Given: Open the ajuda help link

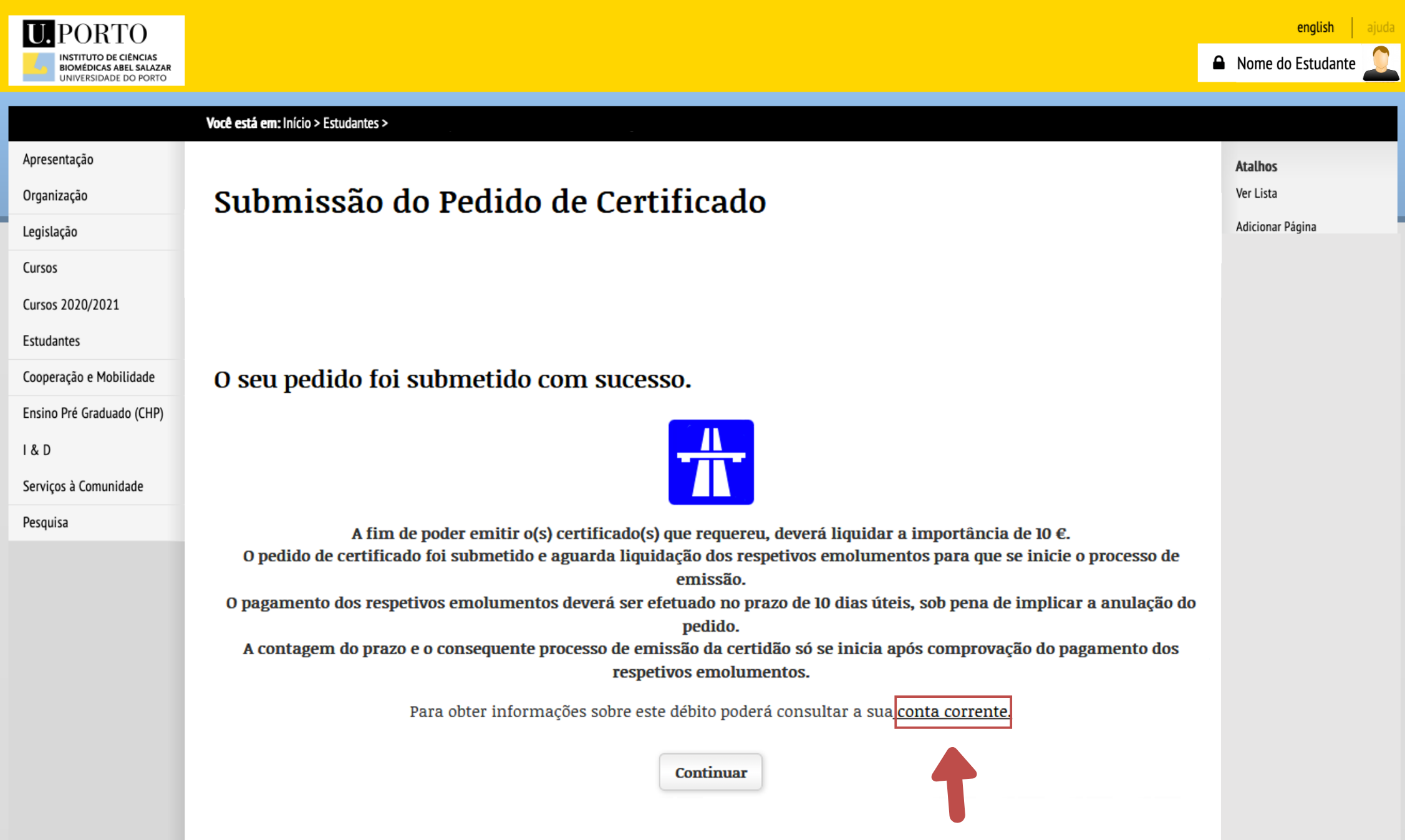Looking at the screenshot, I should tap(1380, 27).
